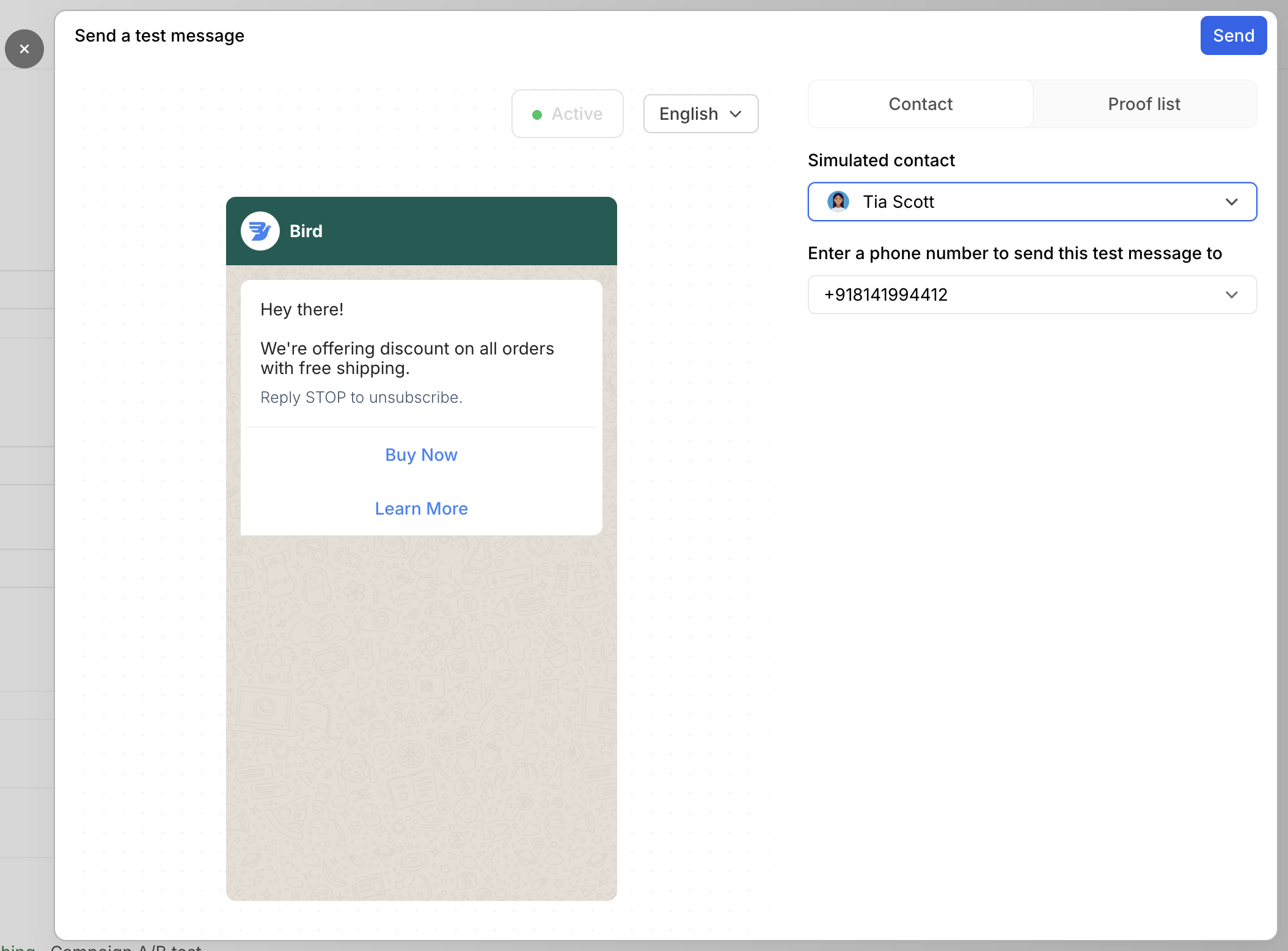Click the Tia Scott contact name
The image size is (1288, 951).
[x=898, y=202]
